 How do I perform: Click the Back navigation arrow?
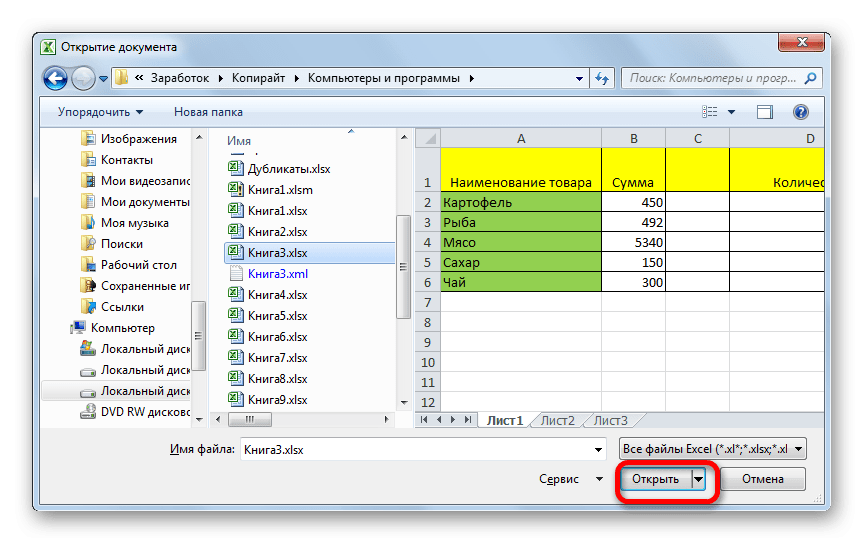click(55, 78)
